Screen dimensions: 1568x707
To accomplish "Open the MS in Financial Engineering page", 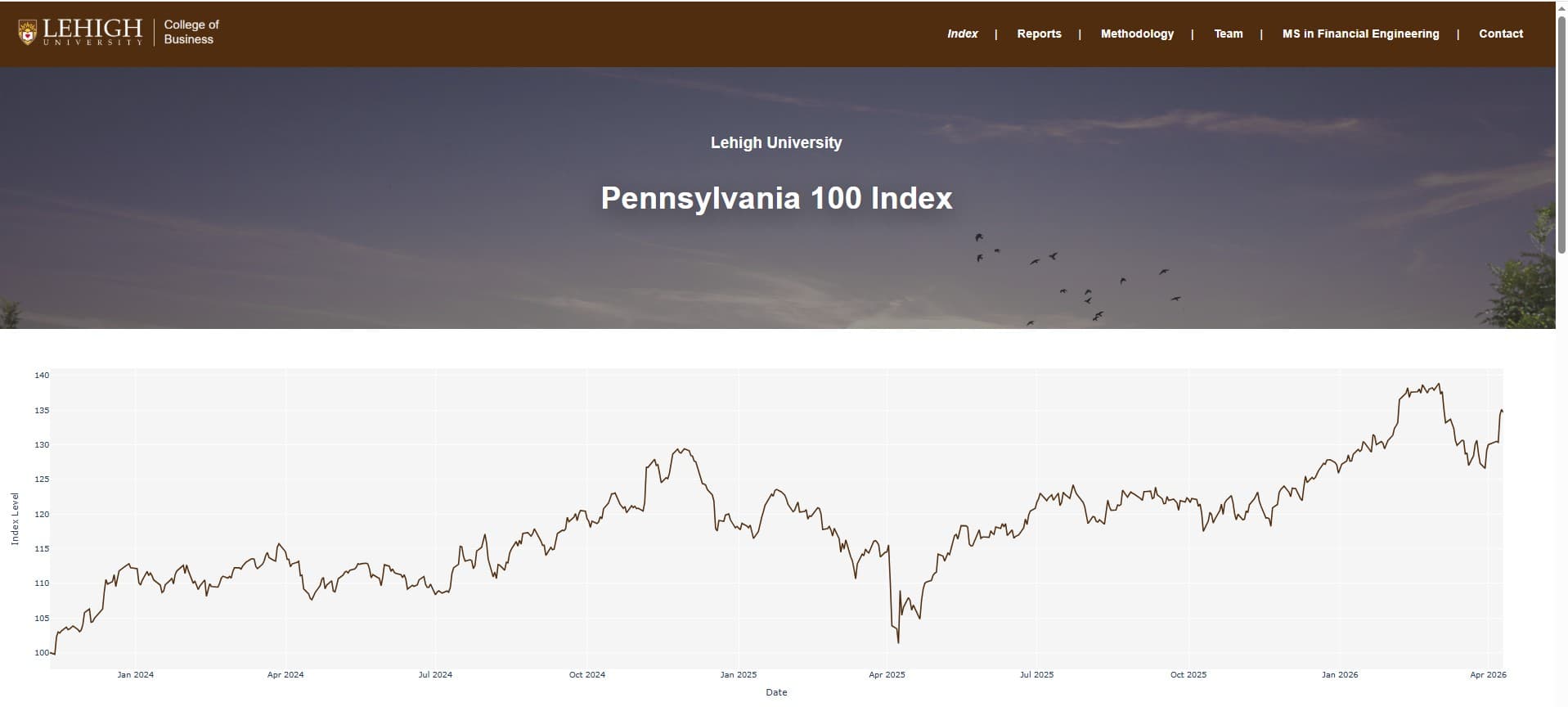I will [x=1360, y=34].
